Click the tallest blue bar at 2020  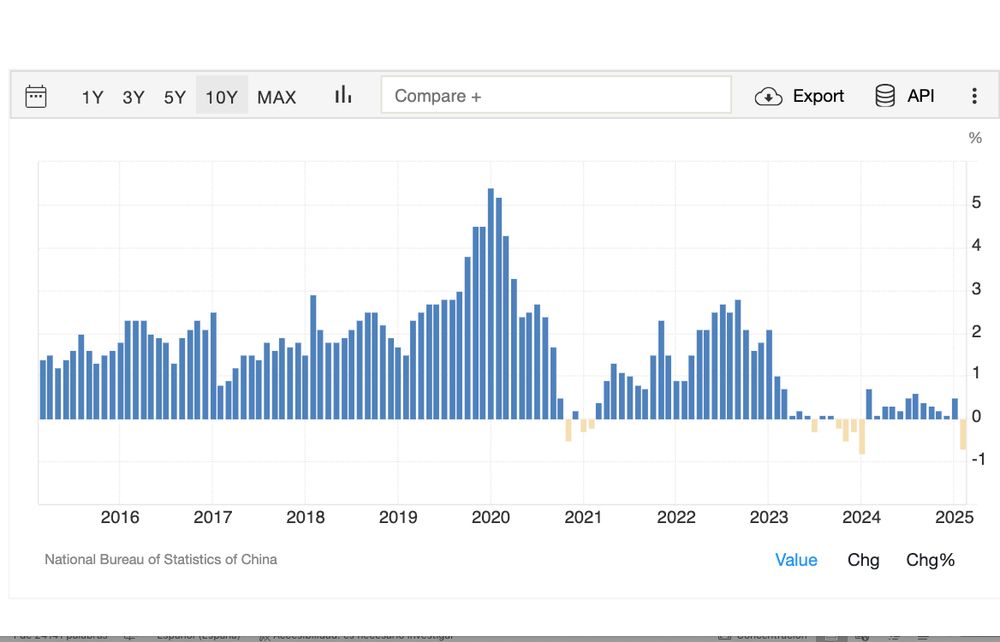click(490, 303)
